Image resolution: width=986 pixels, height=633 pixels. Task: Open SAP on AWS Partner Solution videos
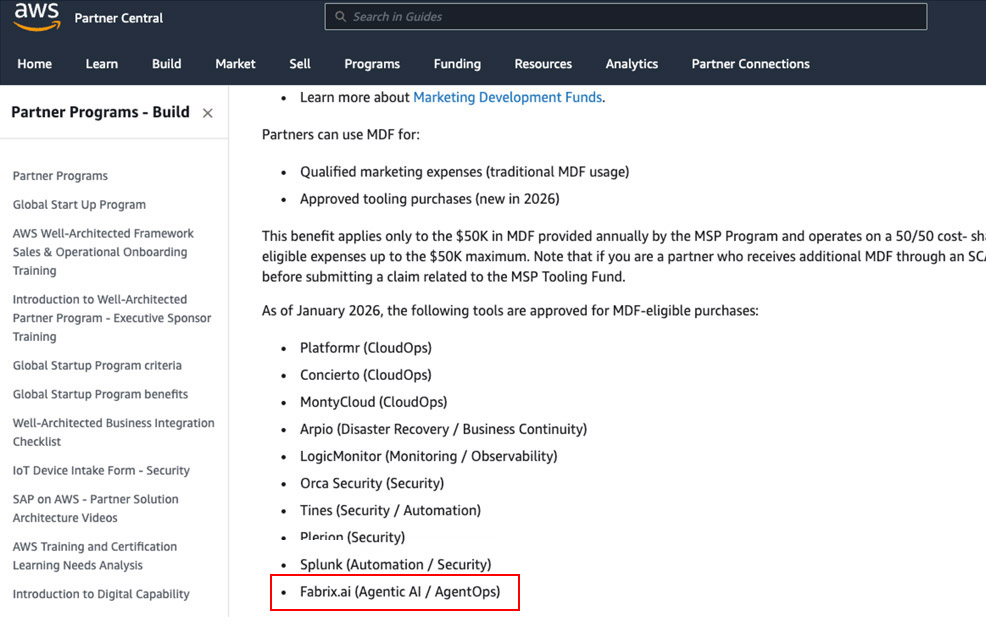96,509
